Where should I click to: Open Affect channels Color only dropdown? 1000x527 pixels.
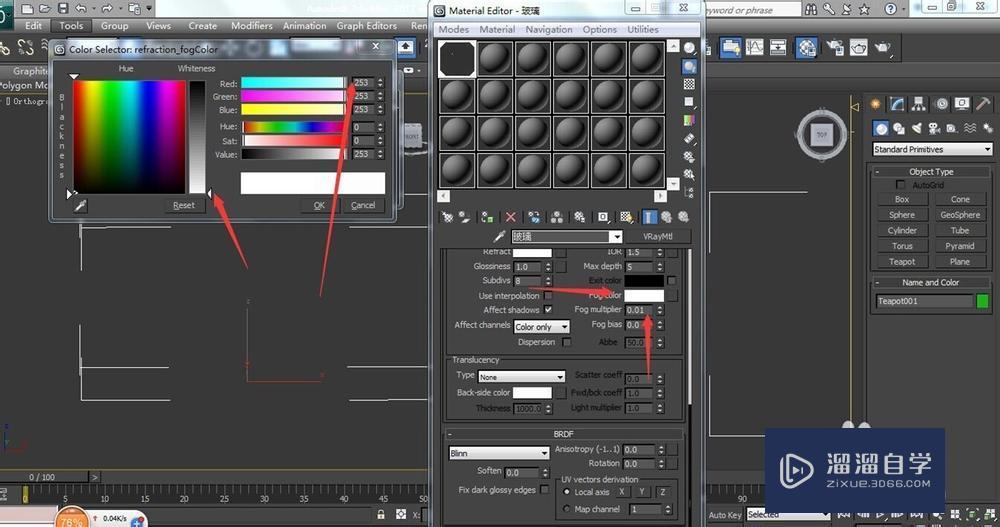[x=541, y=327]
